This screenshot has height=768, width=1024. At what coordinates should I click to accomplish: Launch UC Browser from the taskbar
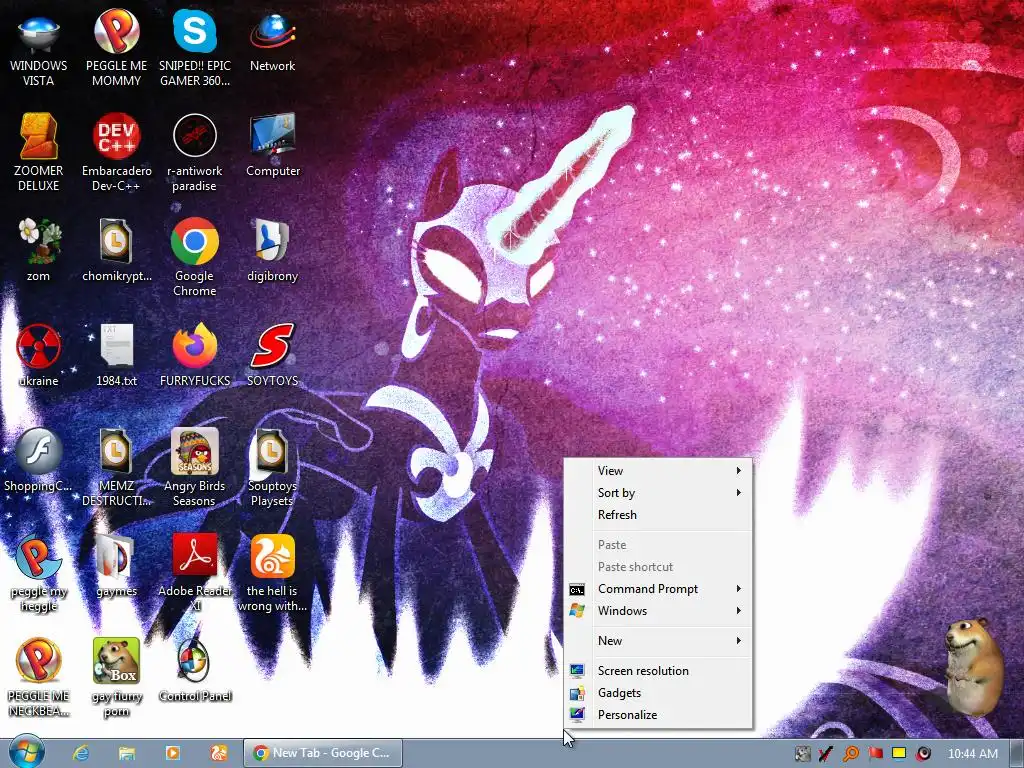pyautogui.click(x=218, y=753)
